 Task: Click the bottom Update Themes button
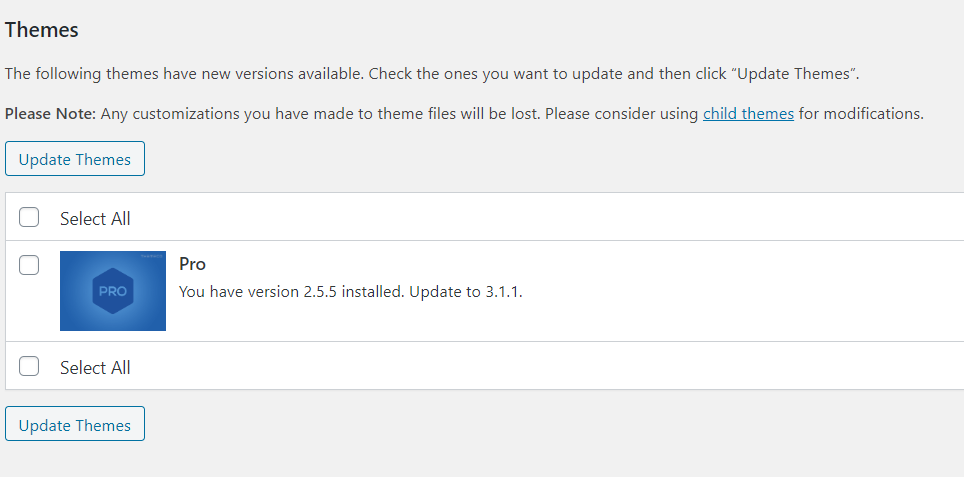75,424
